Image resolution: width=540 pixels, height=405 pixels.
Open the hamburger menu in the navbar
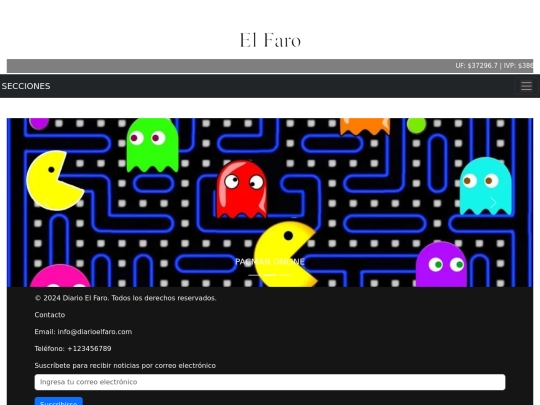[526, 86]
